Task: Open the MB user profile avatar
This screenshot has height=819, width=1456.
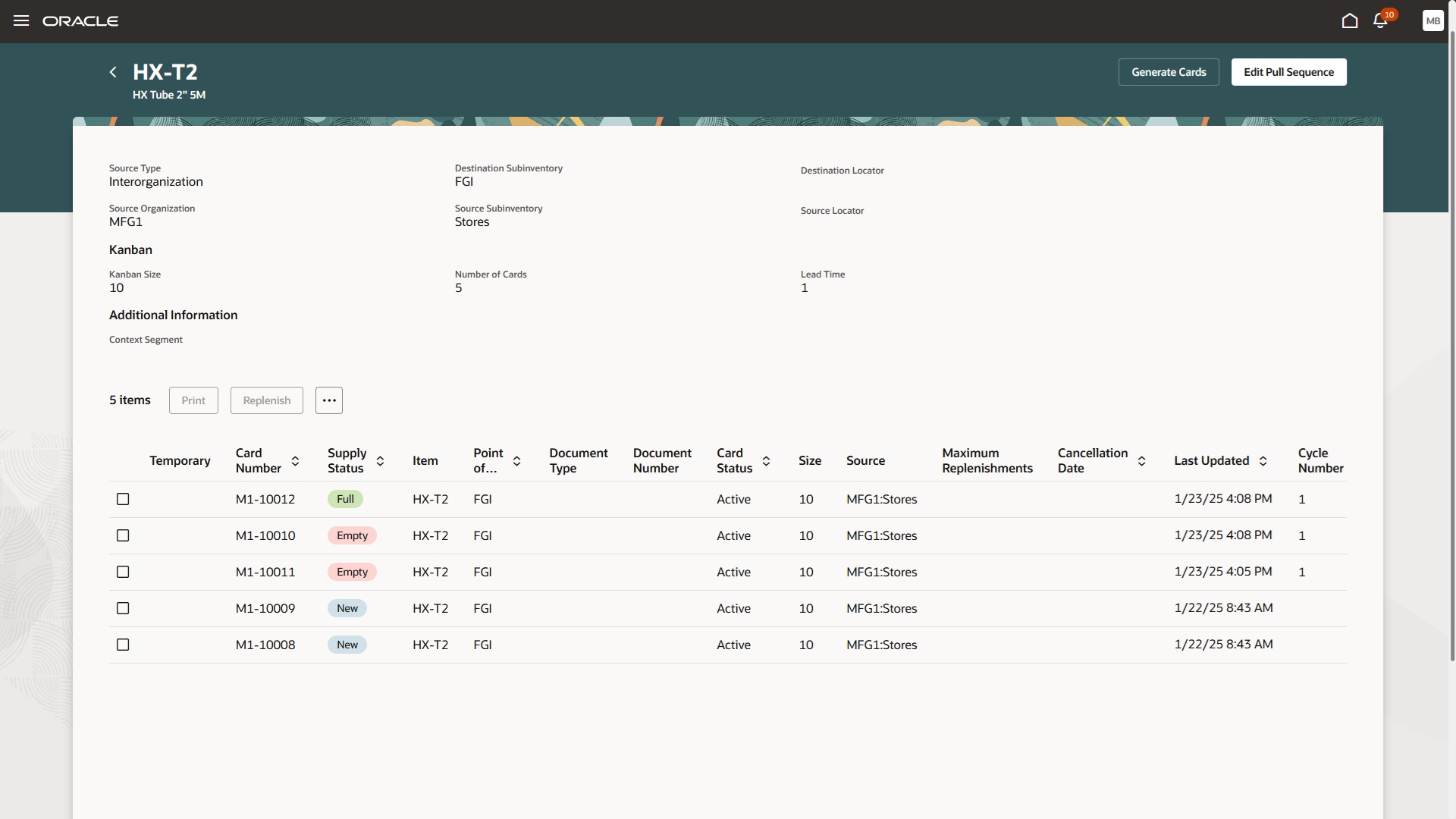Action: (x=1433, y=20)
